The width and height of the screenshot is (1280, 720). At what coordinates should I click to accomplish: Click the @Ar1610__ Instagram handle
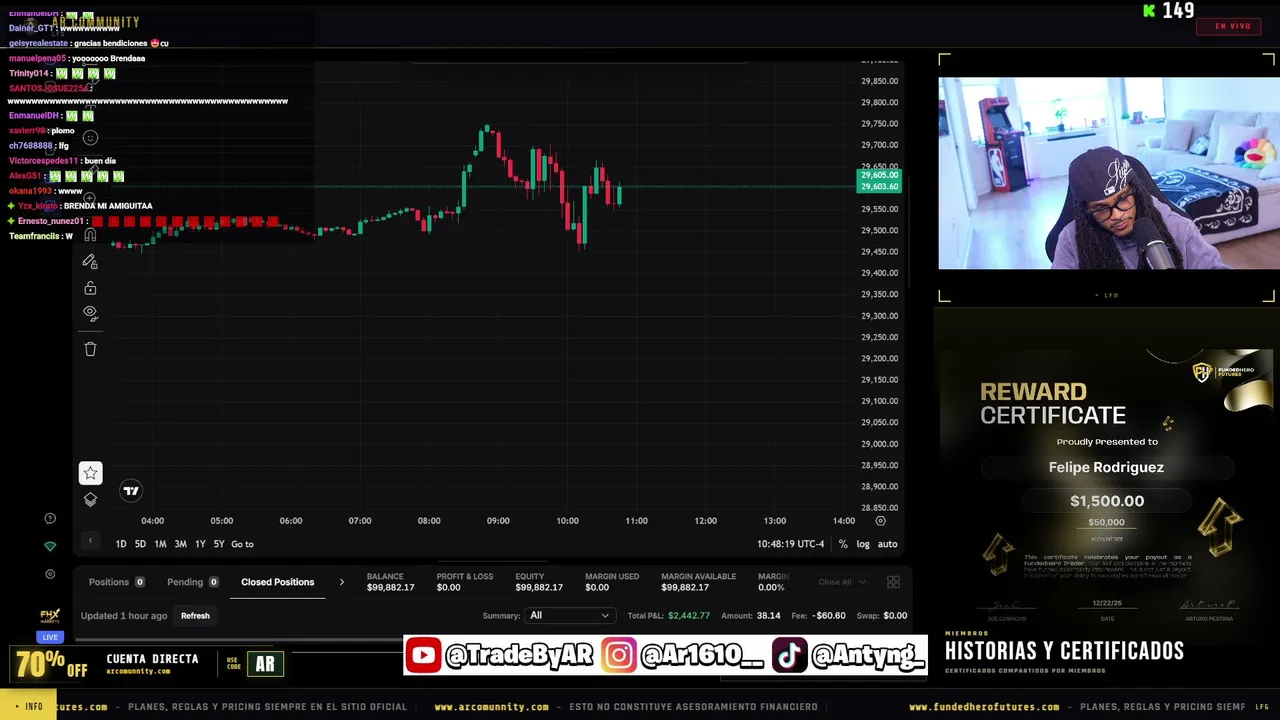pos(701,656)
